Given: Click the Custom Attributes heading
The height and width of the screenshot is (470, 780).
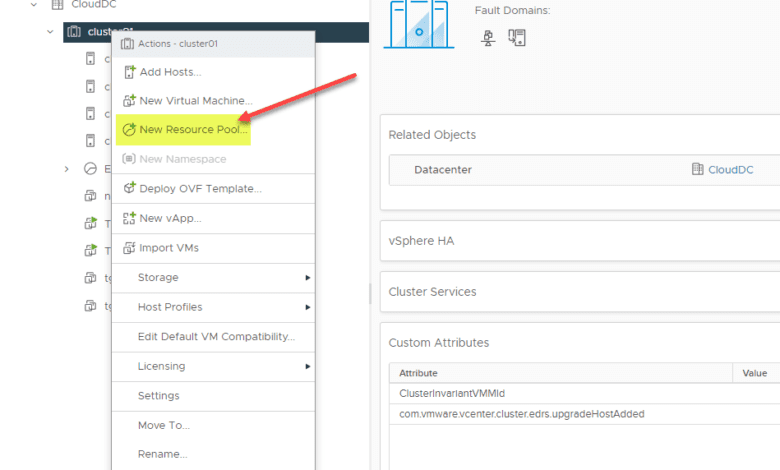Looking at the screenshot, I should tap(438, 343).
